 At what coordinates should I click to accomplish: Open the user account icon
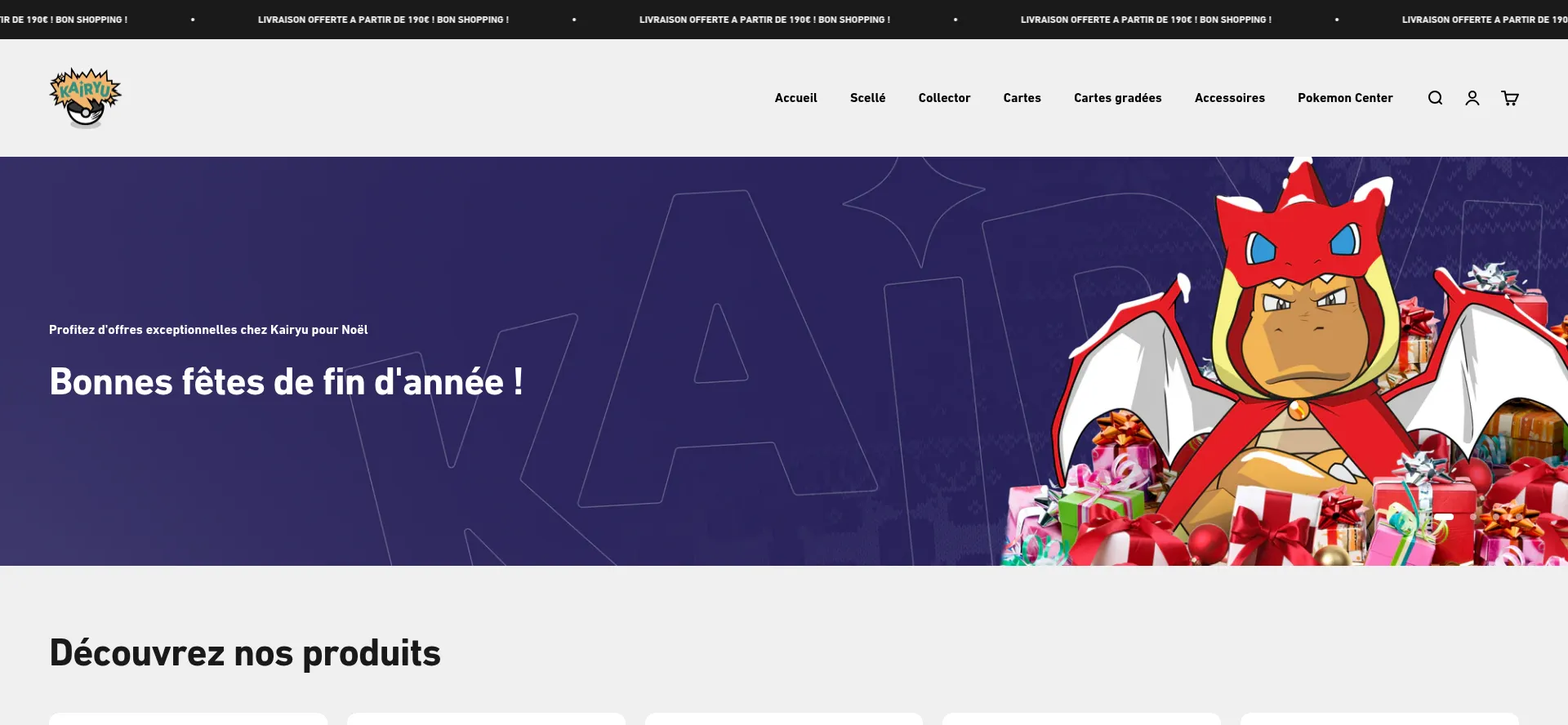[x=1472, y=98]
